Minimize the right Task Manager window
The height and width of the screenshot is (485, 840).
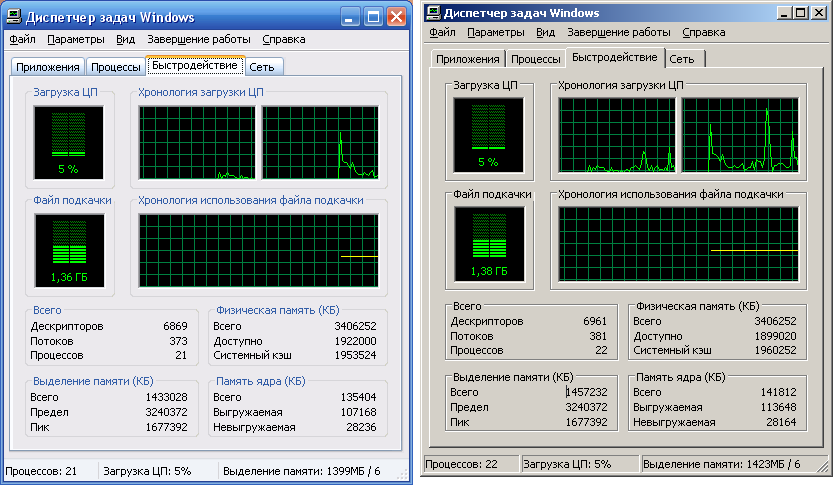(x=784, y=13)
